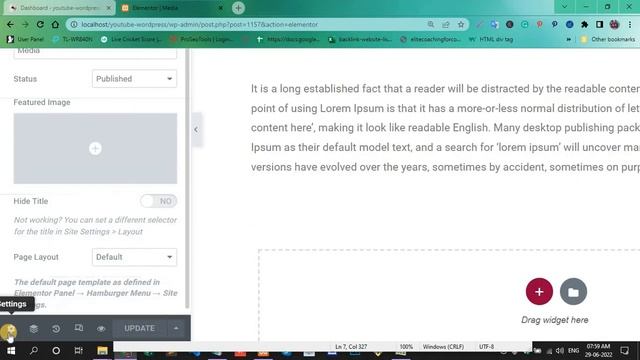Add new section with red plus button
The image size is (640, 360).
[x=539, y=291]
